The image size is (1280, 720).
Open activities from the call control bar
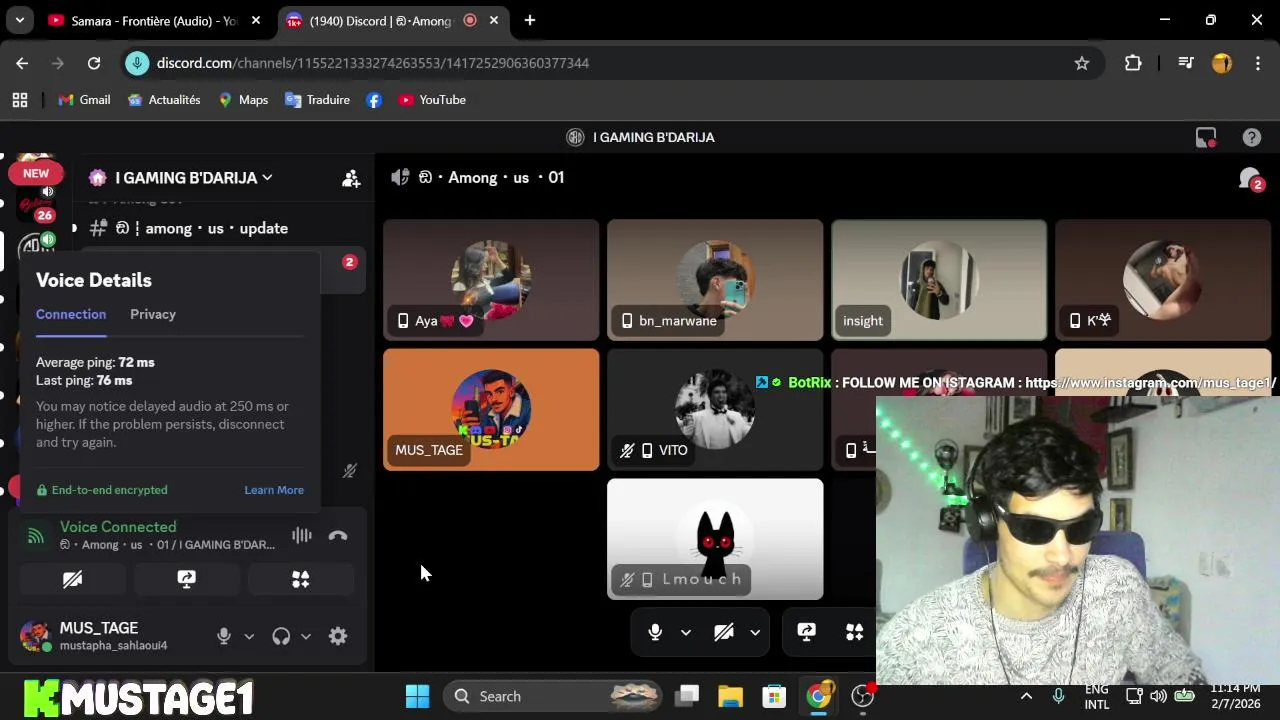click(x=854, y=632)
